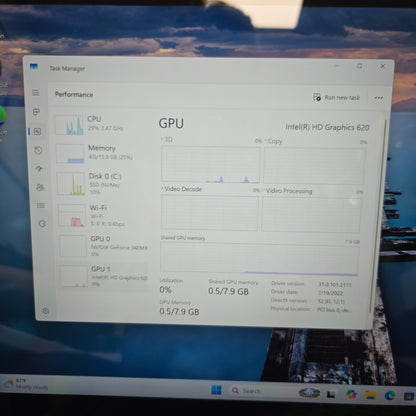This screenshot has height=416, width=416.
Task: Open the Windows Start button
Action: click(x=216, y=390)
